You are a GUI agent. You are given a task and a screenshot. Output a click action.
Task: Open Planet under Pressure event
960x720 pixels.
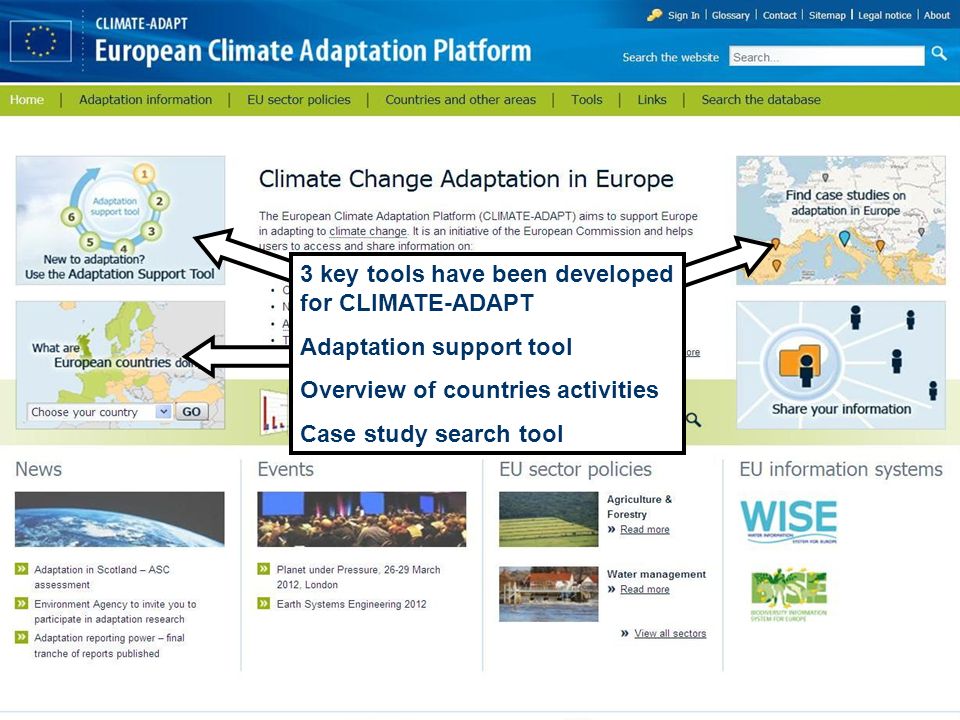click(358, 577)
